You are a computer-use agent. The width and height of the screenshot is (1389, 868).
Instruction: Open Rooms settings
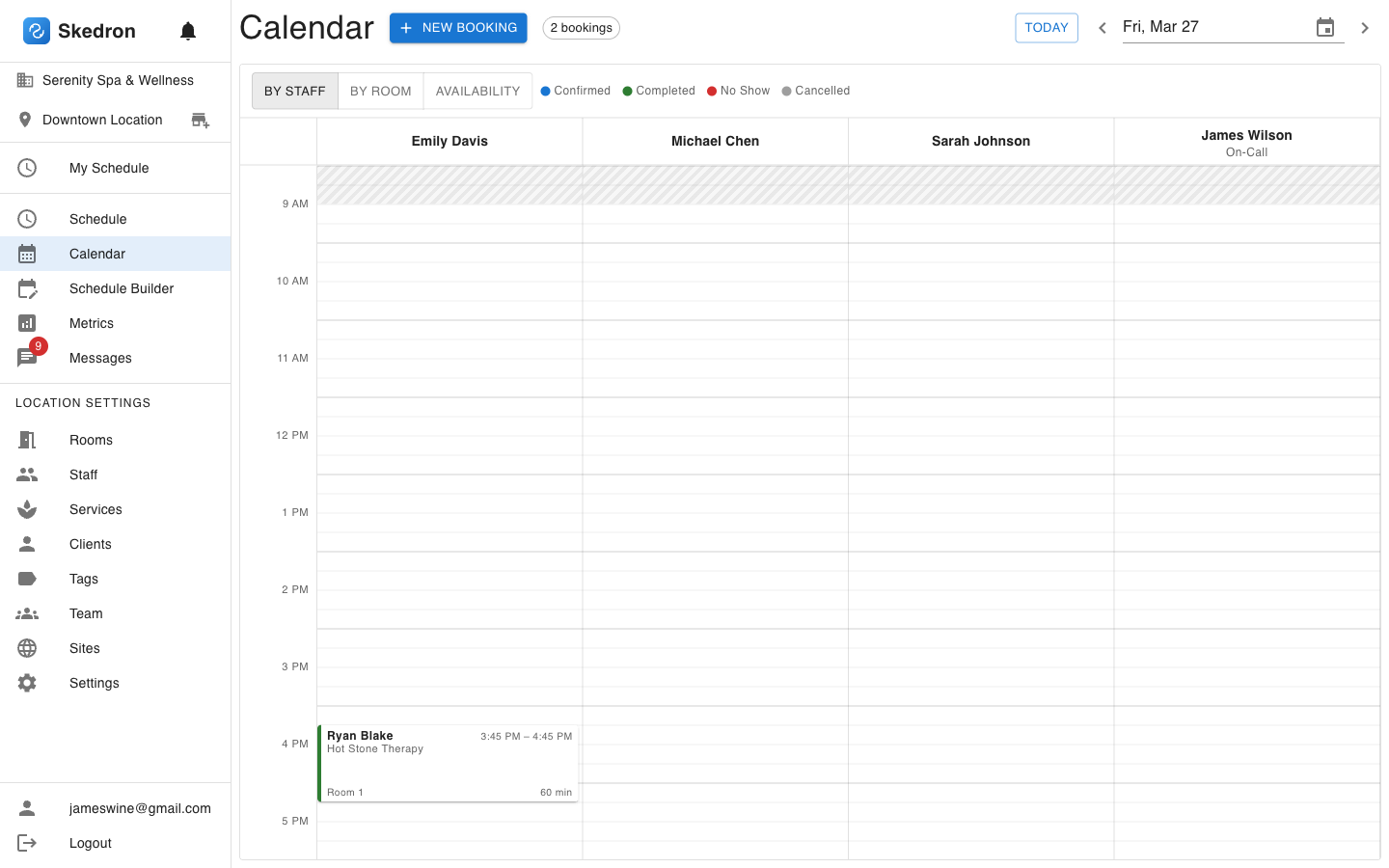click(115, 440)
